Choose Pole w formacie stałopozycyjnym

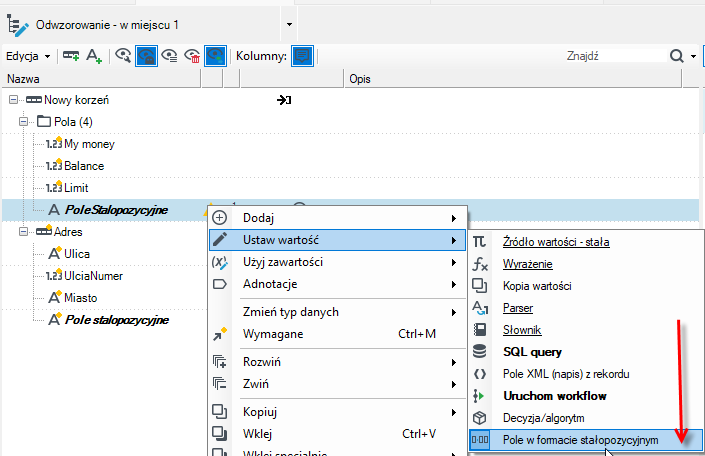pos(586,440)
